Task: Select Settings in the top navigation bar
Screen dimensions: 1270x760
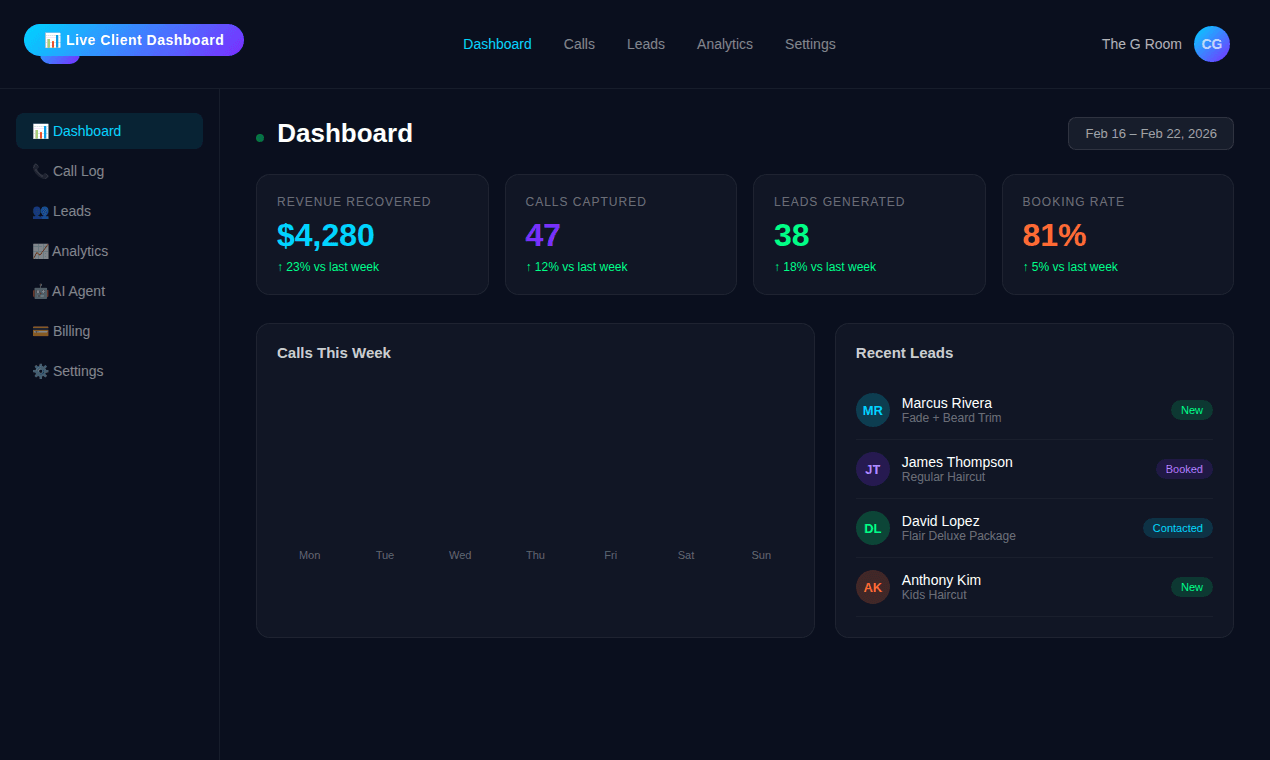Action: pyautogui.click(x=809, y=44)
